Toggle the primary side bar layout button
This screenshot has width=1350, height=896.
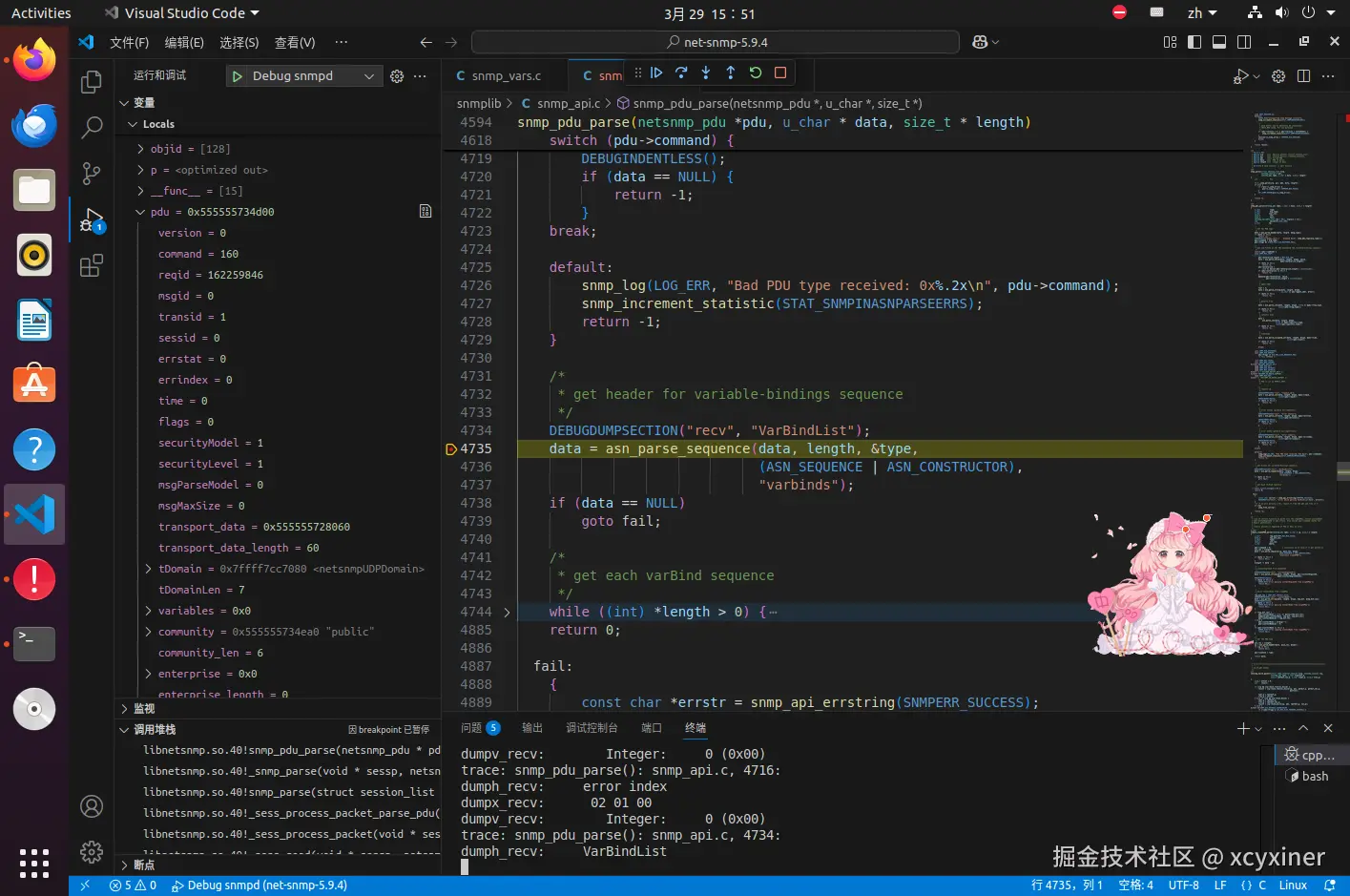tap(1194, 42)
